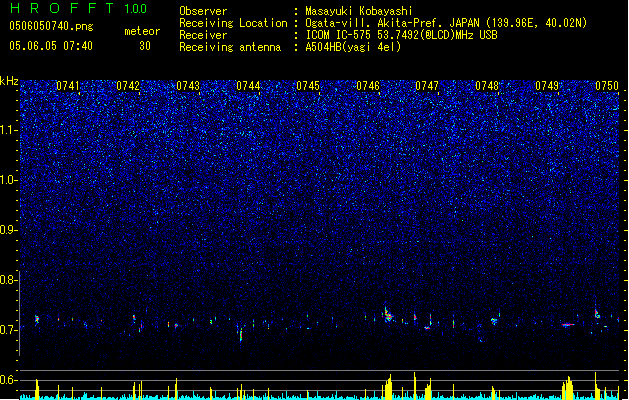Click the 'Observer' field label
This screenshot has width=629, height=400.
coord(203,11)
